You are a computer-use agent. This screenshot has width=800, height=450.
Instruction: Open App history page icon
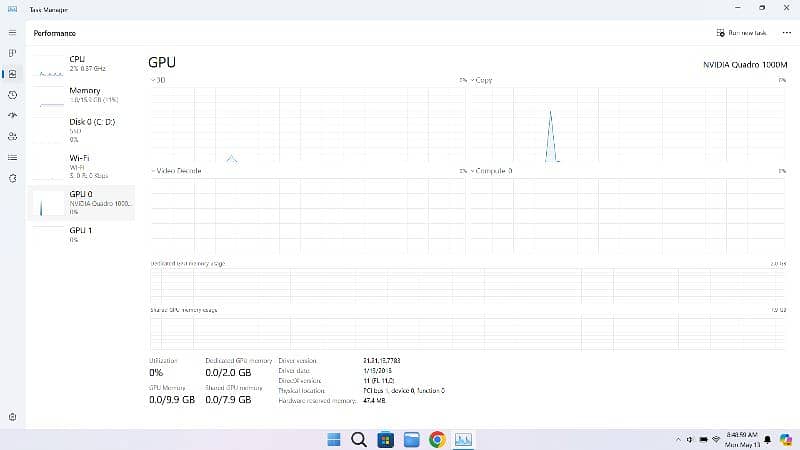click(12, 94)
